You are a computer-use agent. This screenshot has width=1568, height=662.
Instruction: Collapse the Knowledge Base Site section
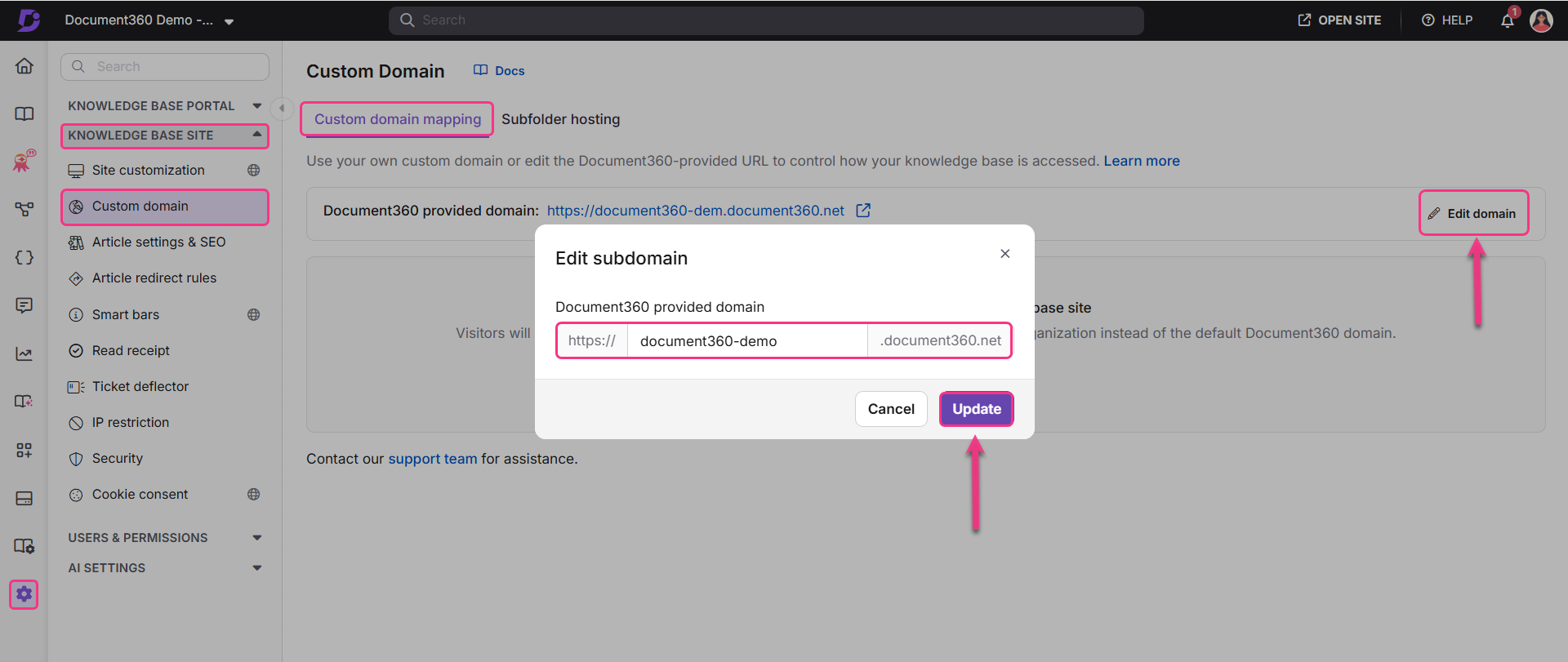[164, 136]
